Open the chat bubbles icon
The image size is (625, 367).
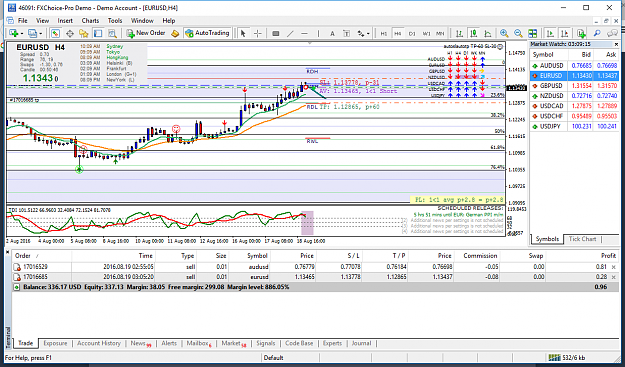click(x=612, y=33)
